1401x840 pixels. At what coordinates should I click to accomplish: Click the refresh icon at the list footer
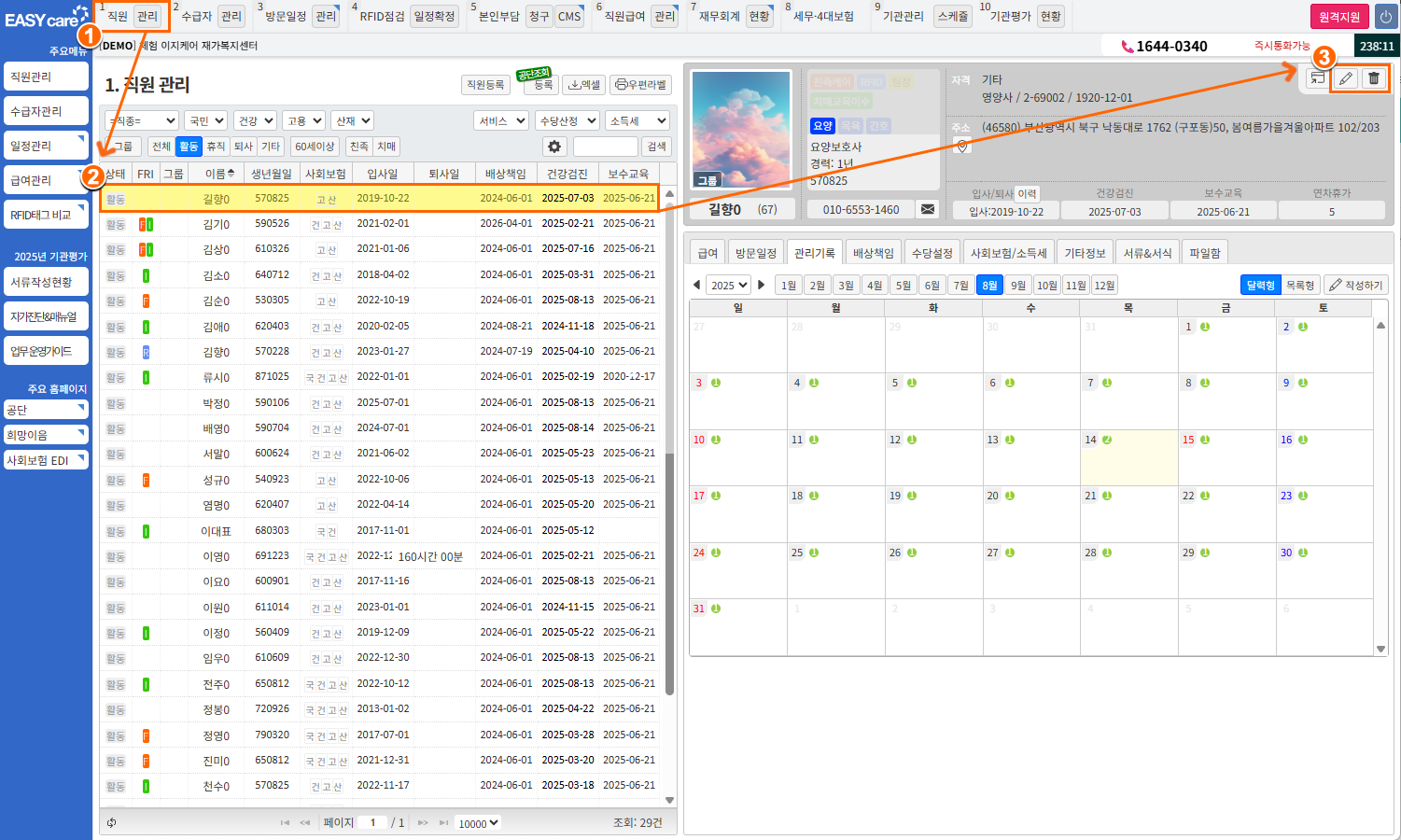112,822
